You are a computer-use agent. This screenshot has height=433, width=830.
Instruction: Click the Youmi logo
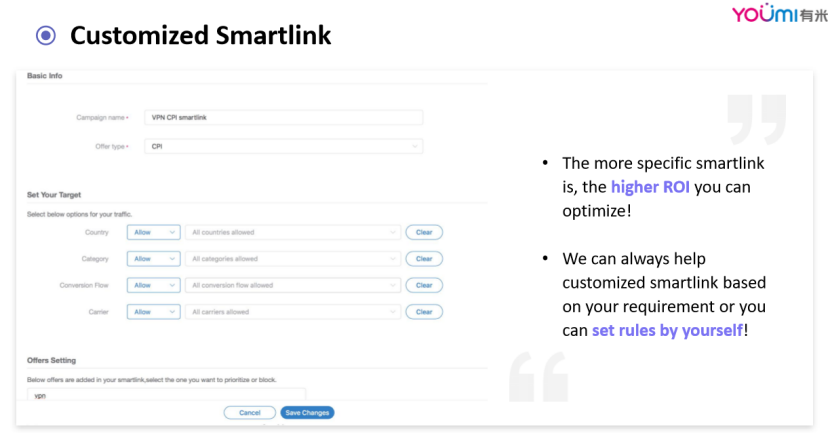[x=779, y=14]
